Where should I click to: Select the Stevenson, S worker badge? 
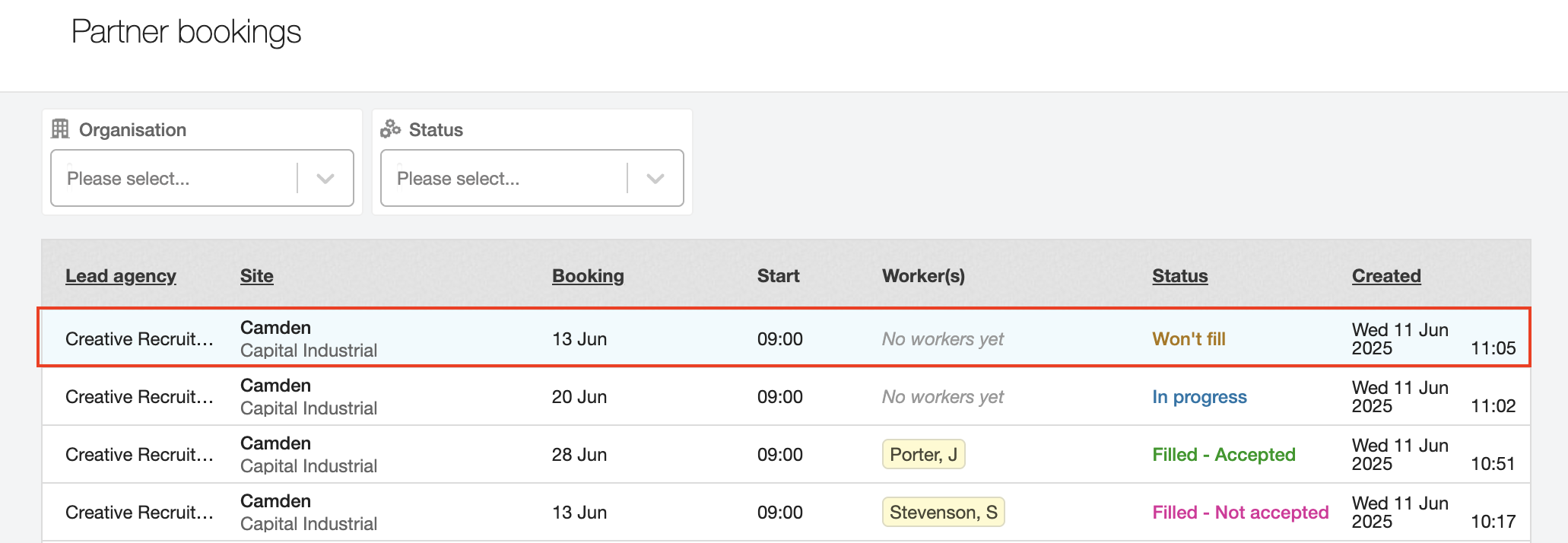[x=943, y=513]
